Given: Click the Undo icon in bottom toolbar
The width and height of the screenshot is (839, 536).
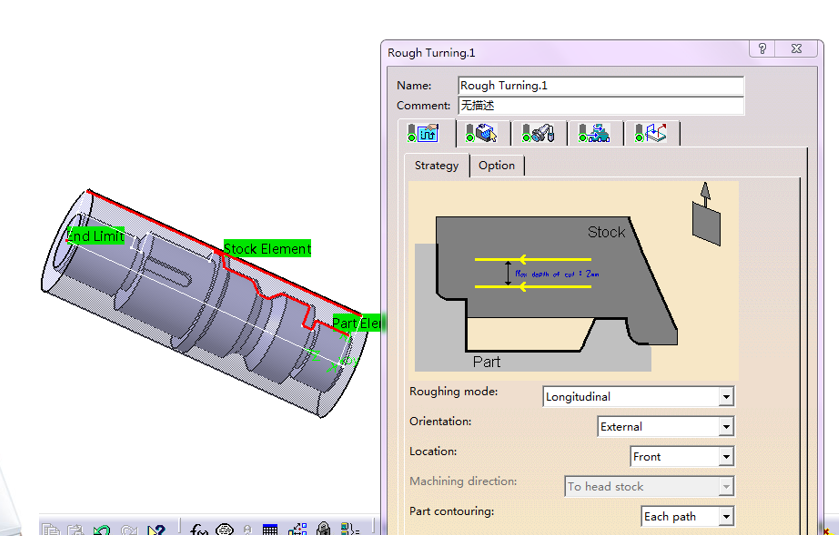Looking at the screenshot, I should tap(102, 529).
